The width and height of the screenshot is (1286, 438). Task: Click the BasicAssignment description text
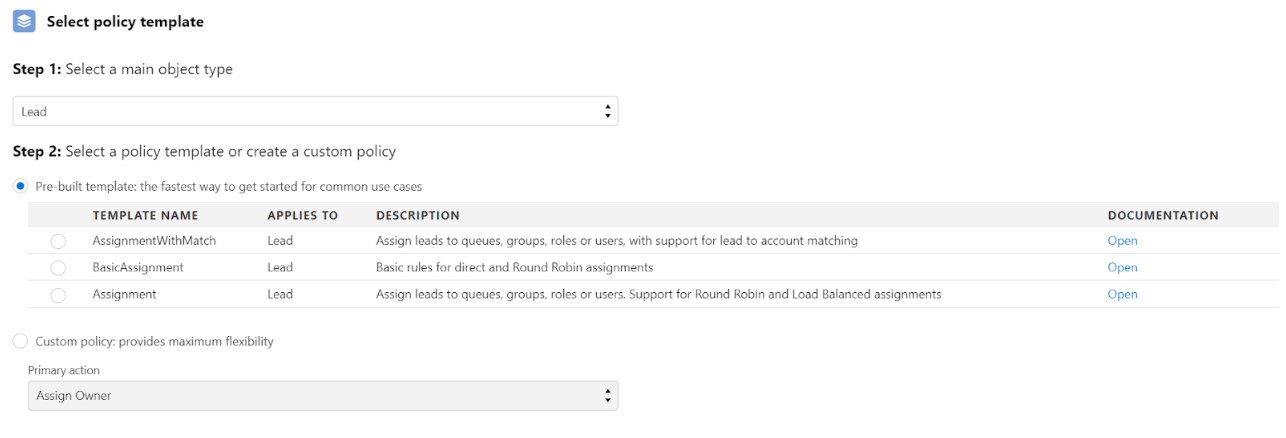point(514,268)
